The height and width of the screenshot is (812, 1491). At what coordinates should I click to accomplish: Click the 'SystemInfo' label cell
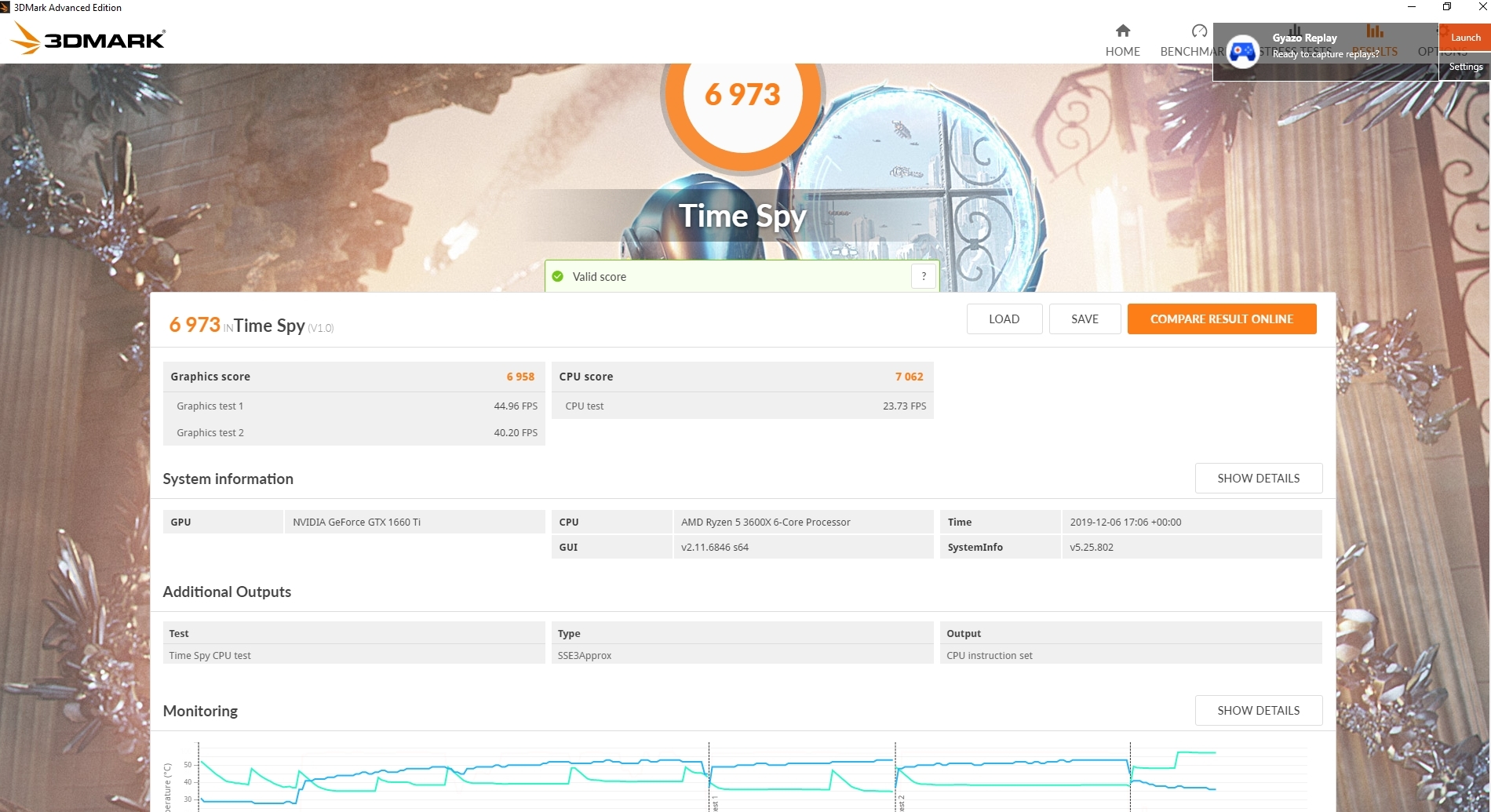[x=1000, y=547]
